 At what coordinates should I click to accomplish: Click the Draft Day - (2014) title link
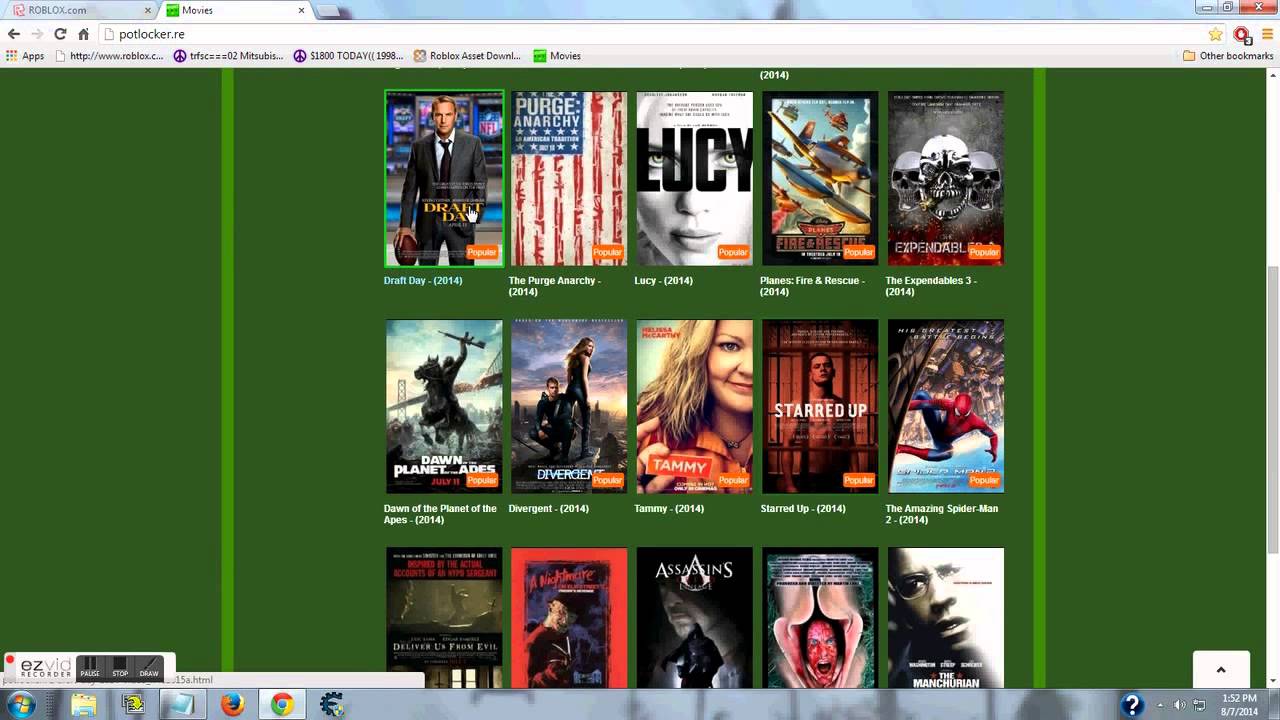coord(423,281)
